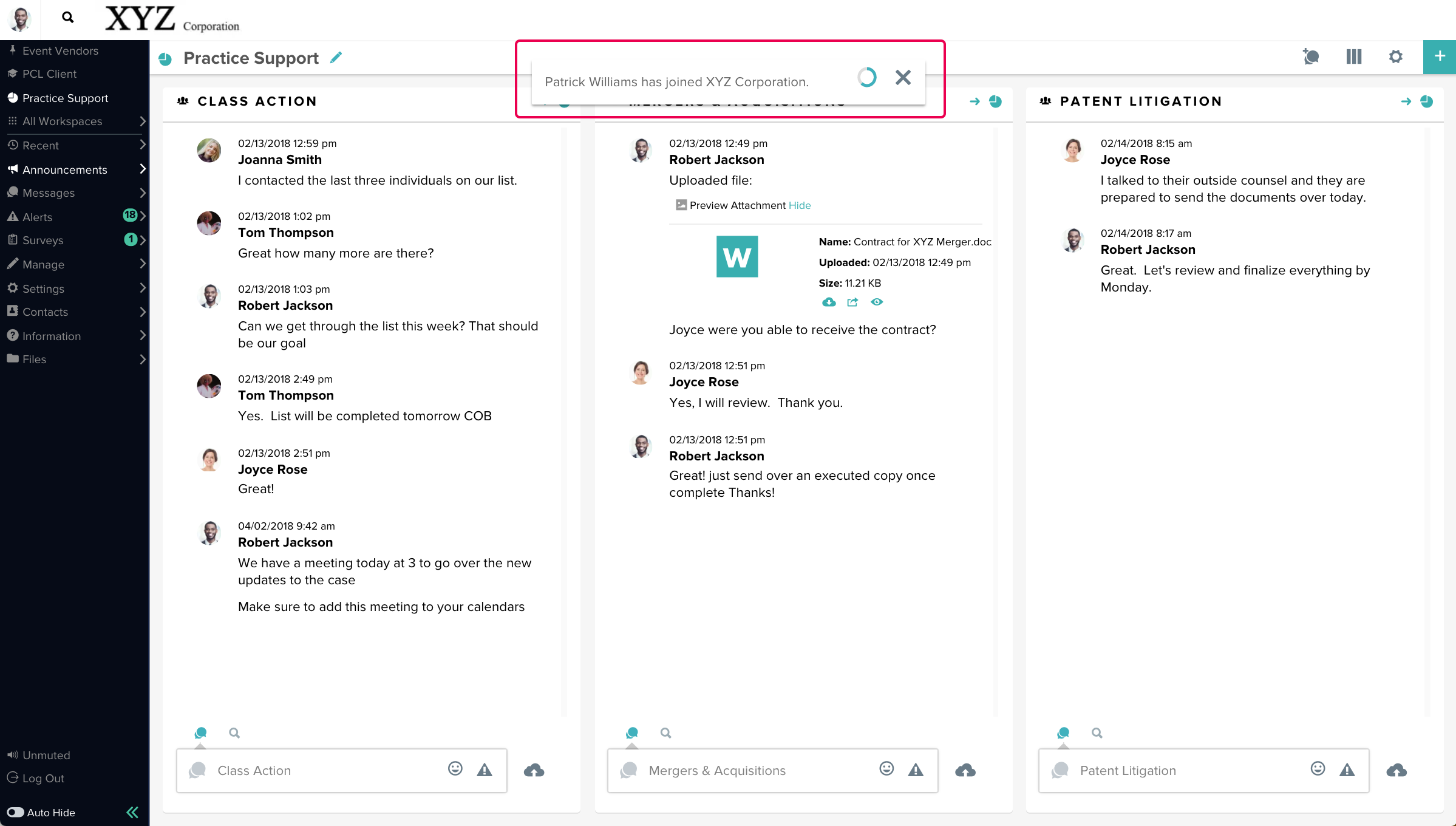
Task: Click the search magnifier in top bar
Action: tap(68, 18)
